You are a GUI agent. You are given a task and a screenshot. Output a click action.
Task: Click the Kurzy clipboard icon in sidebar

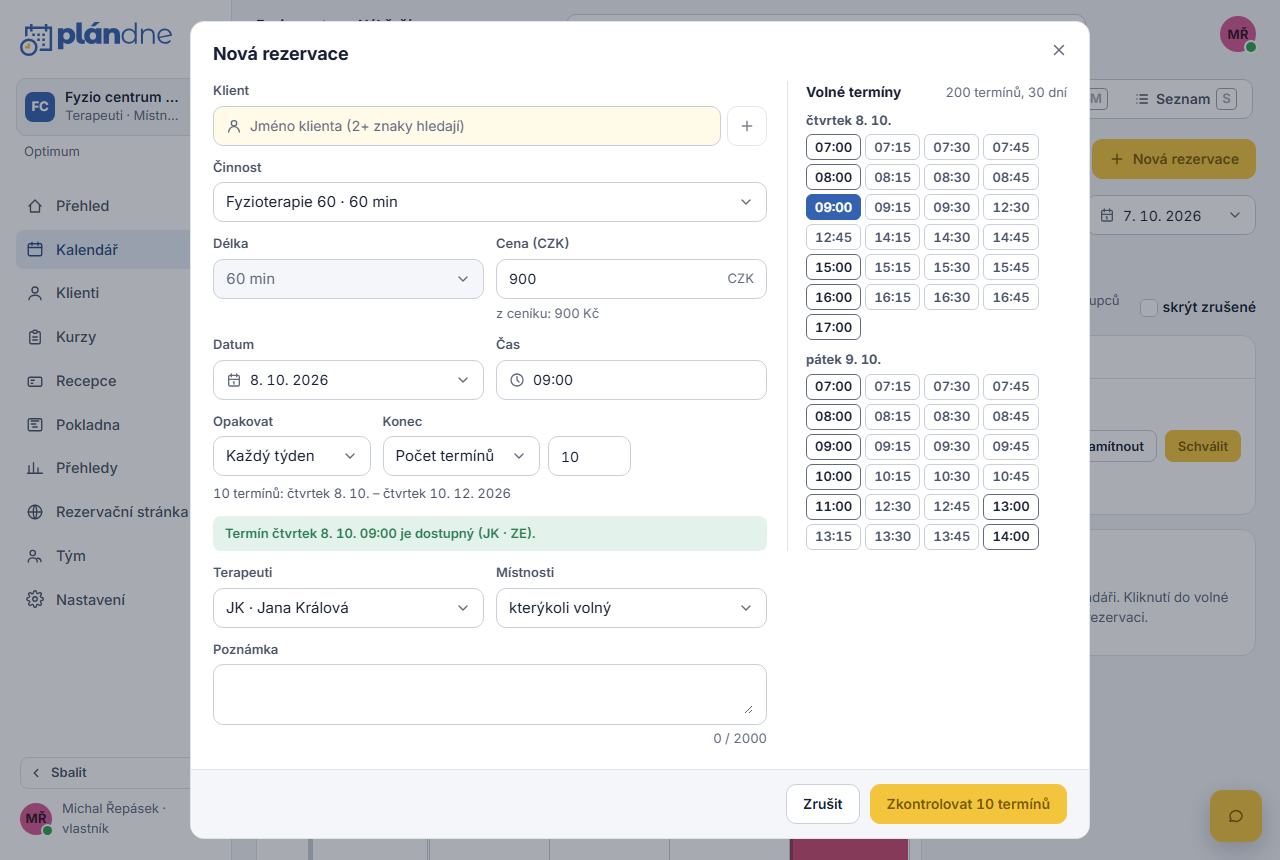point(35,337)
